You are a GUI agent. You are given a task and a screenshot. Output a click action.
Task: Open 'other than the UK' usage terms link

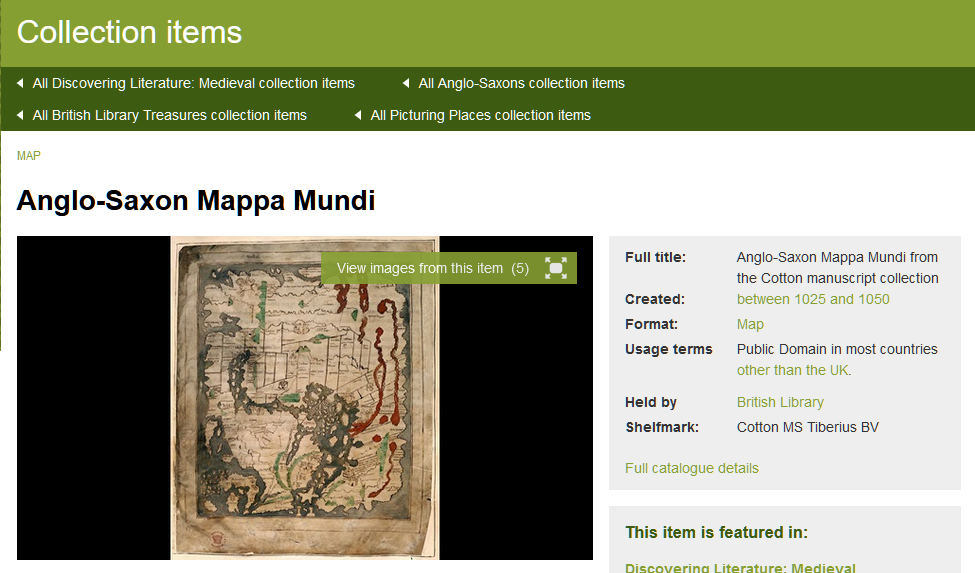click(794, 370)
